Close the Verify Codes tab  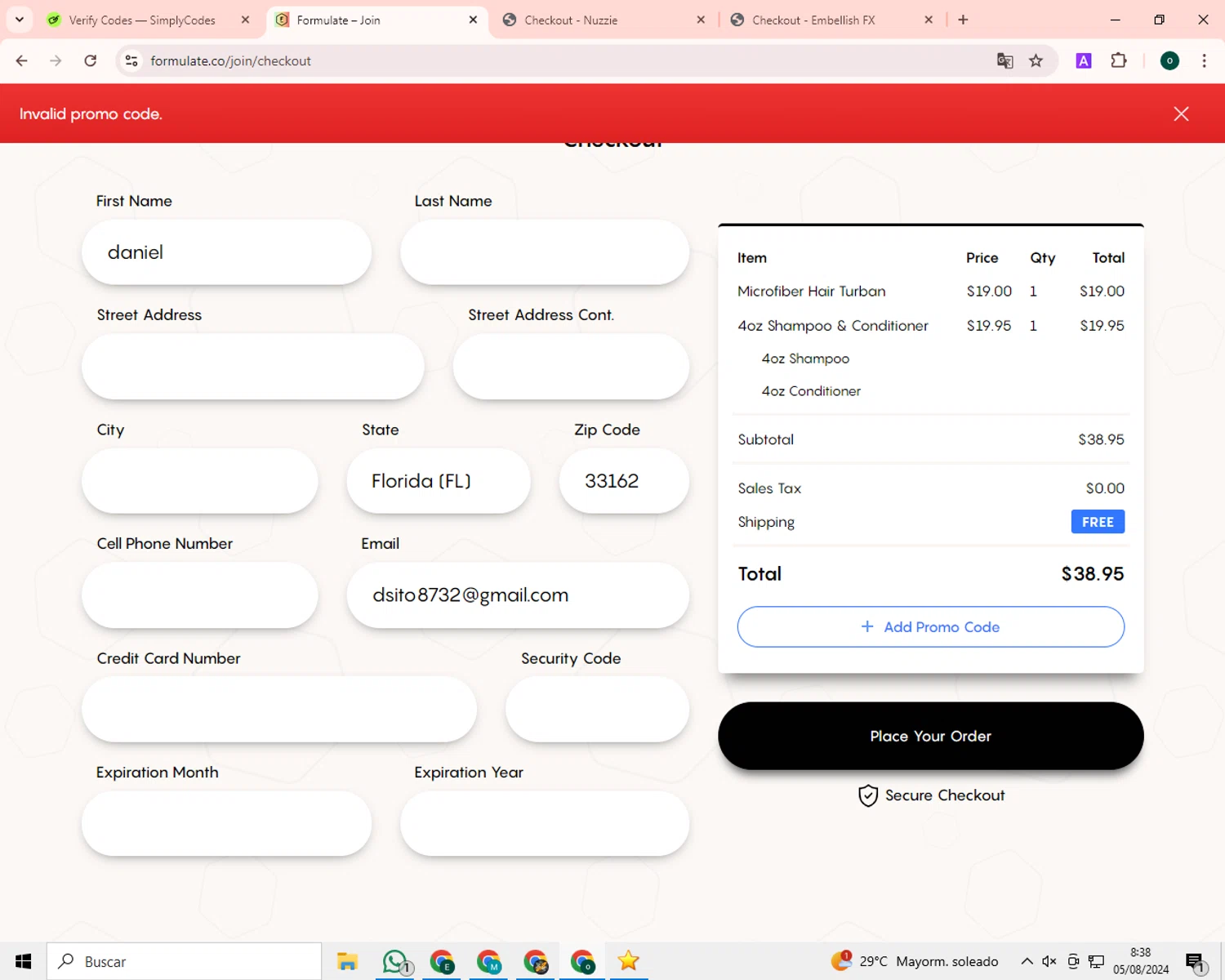[x=245, y=20]
